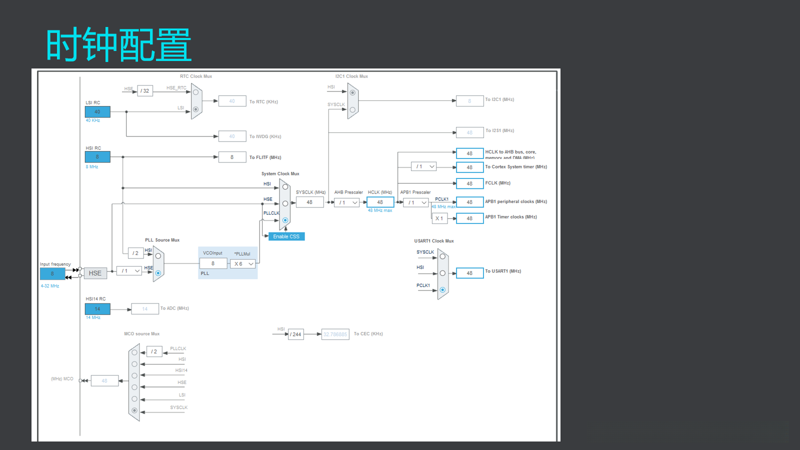Screen dimensions: 800x450
Task: Click the To ADC (MHz) value box
Action: (145, 309)
